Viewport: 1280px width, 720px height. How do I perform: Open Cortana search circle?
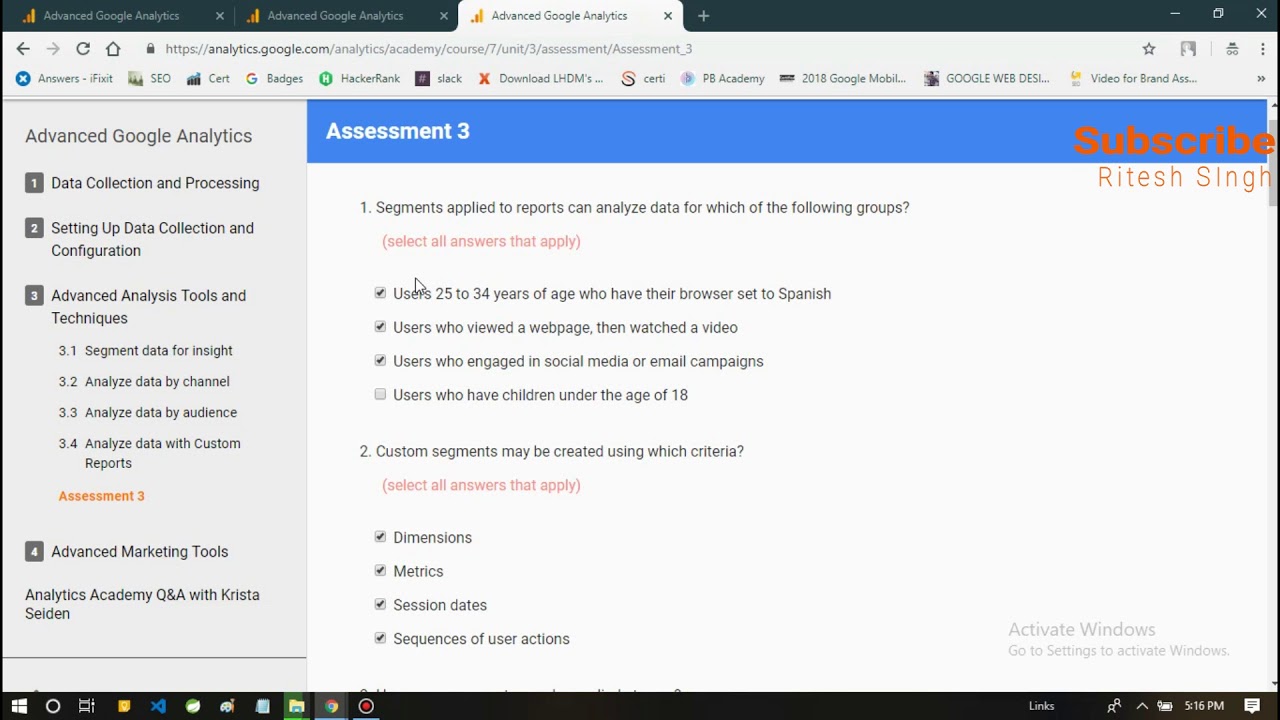point(53,706)
